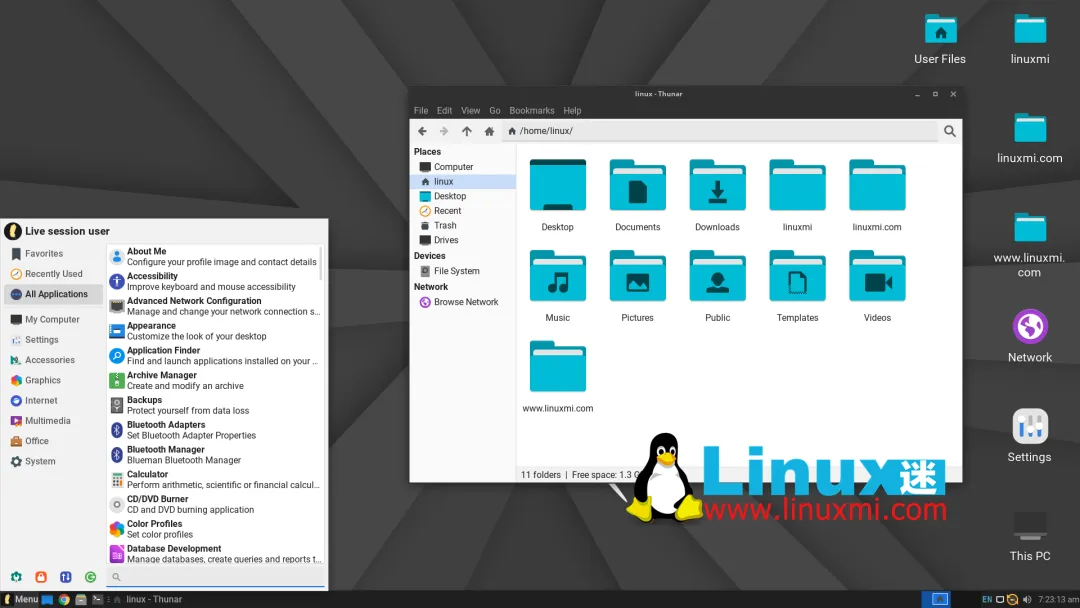Launch CD/DVD Burner from list
This screenshot has height=608, width=1080.
coord(215,504)
